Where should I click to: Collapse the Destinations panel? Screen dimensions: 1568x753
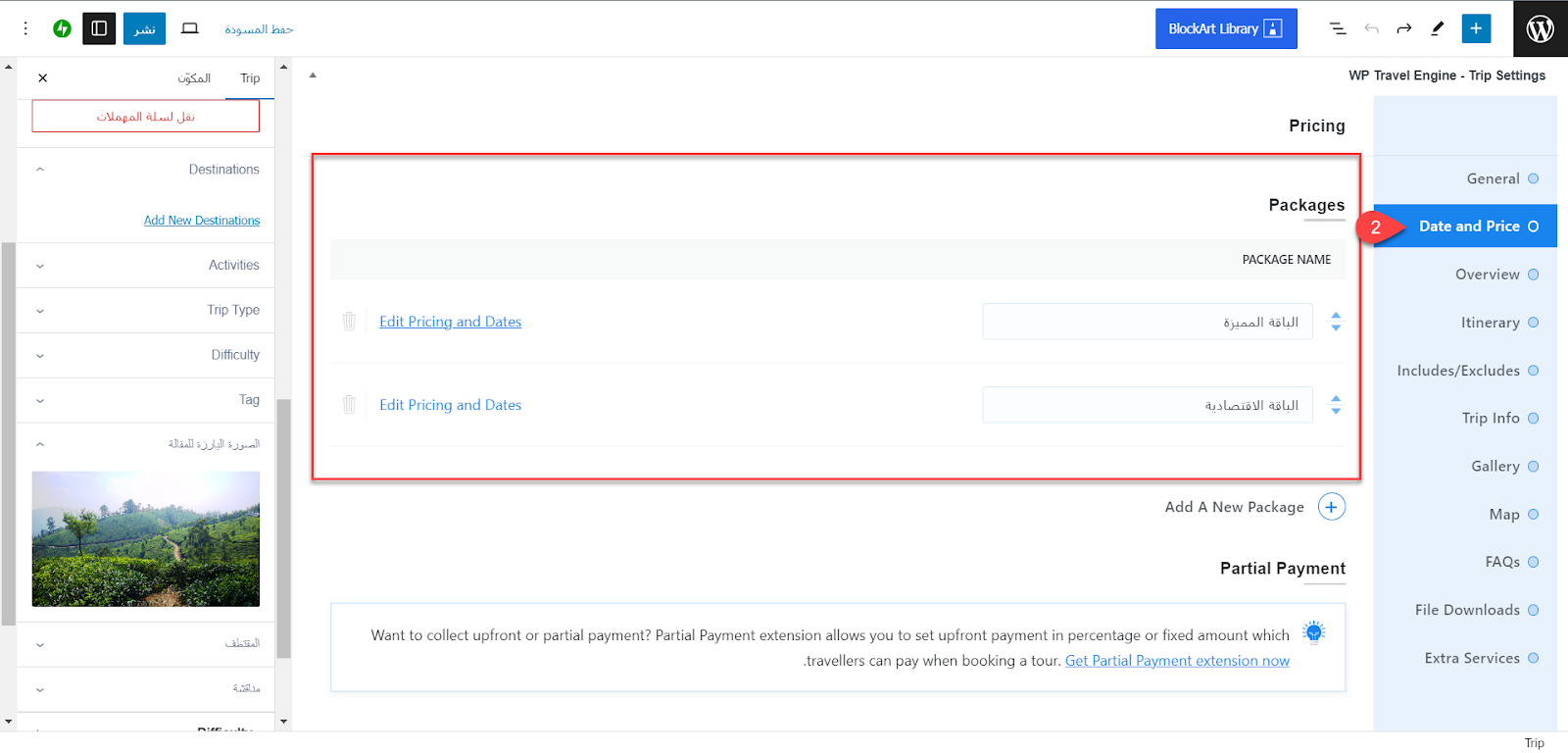click(146, 170)
